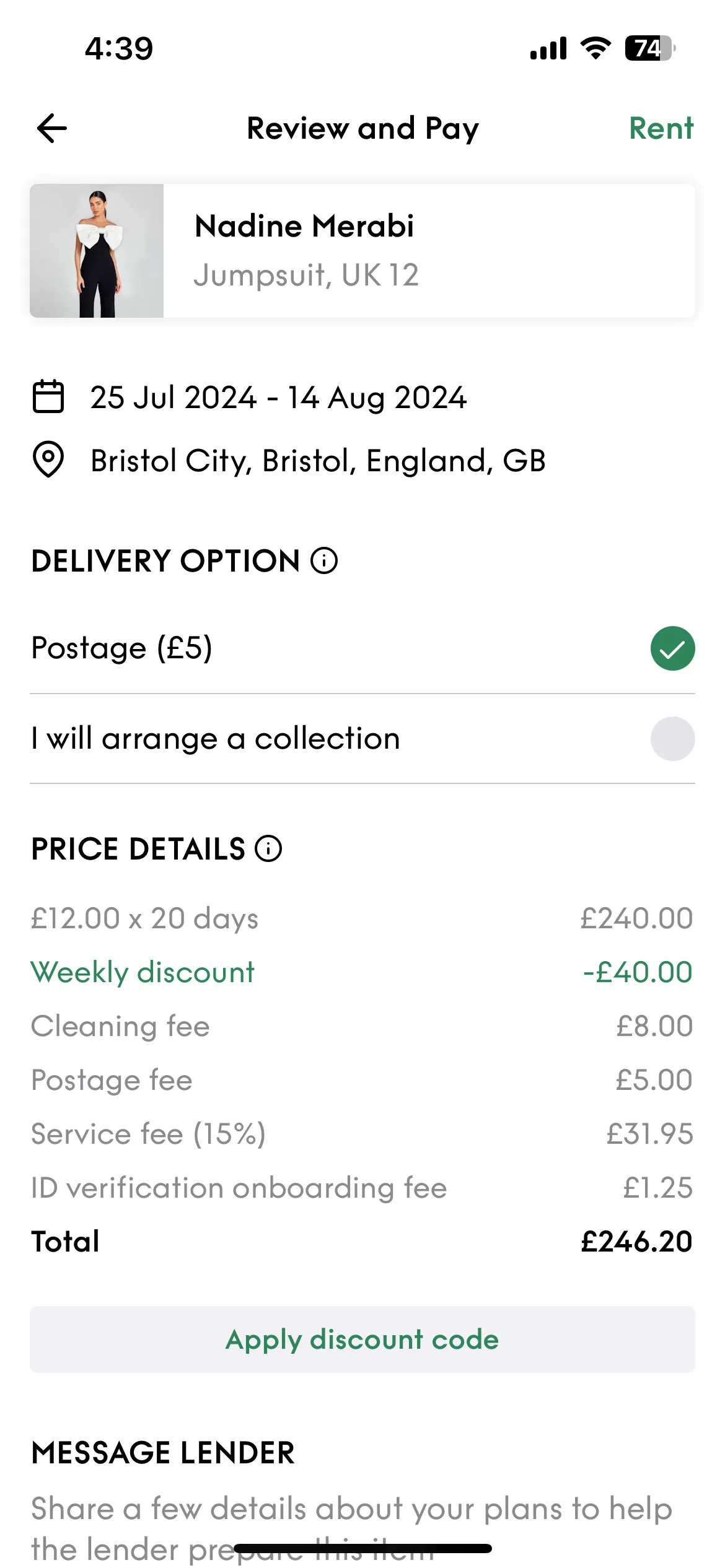Tap the battery indicator in status bar
The image size is (725, 1568).
[x=649, y=48]
